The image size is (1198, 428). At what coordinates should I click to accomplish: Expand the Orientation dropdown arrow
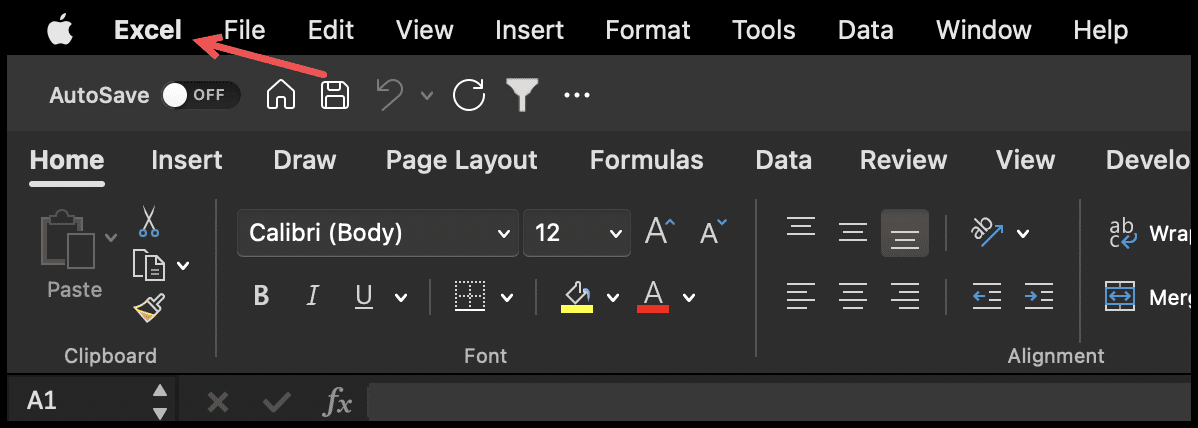(1023, 233)
